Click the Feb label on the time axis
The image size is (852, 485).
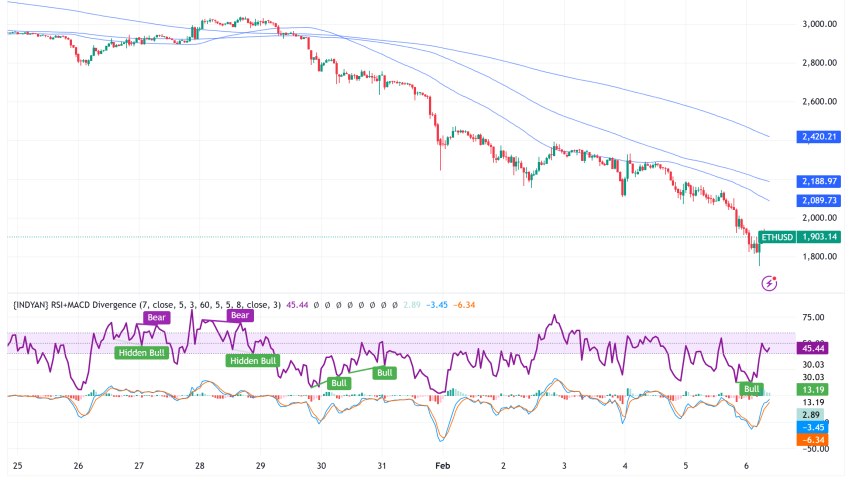(x=440, y=465)
